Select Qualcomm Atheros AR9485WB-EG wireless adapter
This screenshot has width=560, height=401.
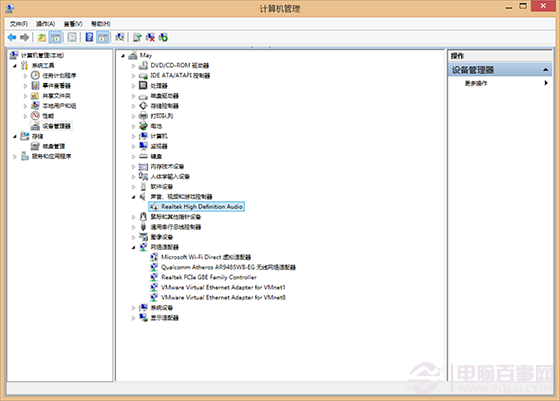point(228,267)
